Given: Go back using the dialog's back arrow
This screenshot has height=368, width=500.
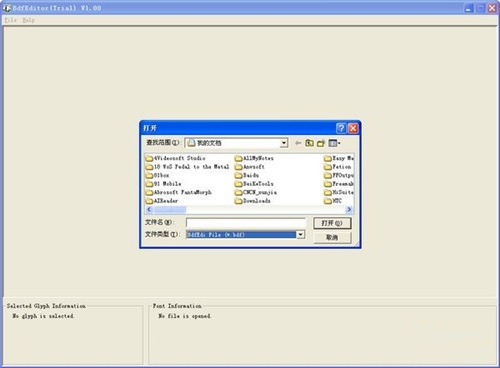Looking at the screenshot, I should pos(298,143).
